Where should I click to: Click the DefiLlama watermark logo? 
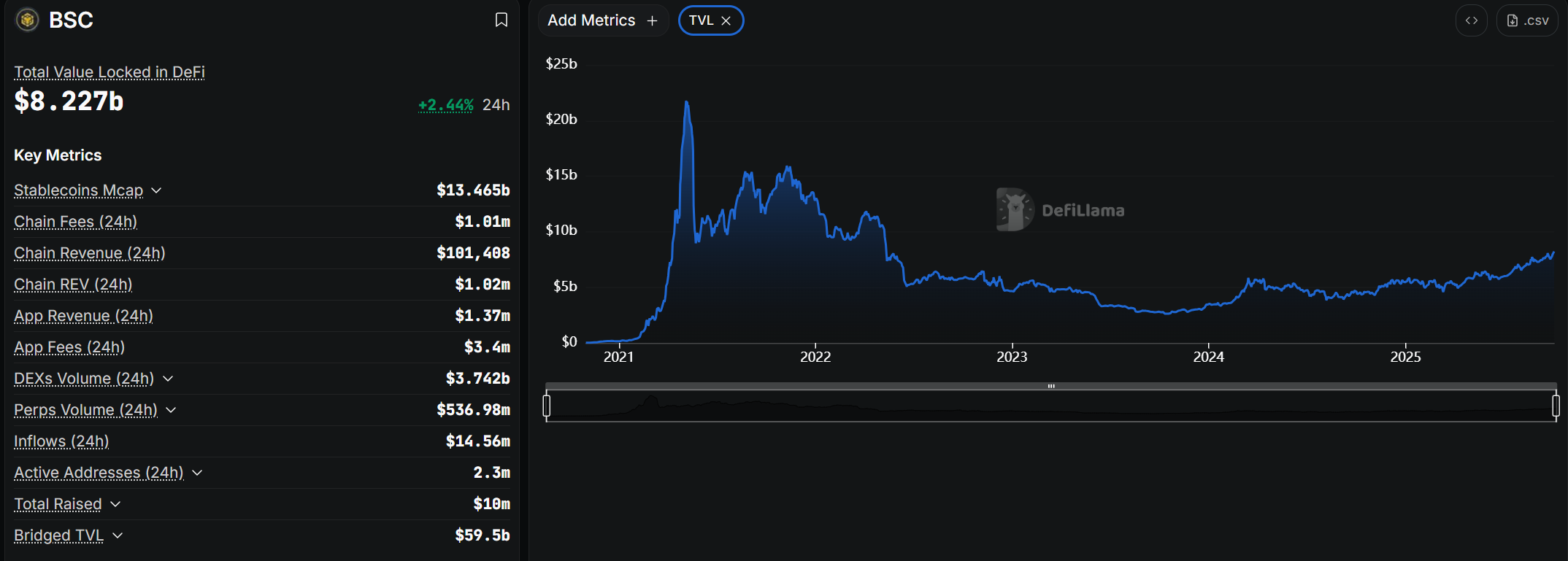[x=1015, y=209]
